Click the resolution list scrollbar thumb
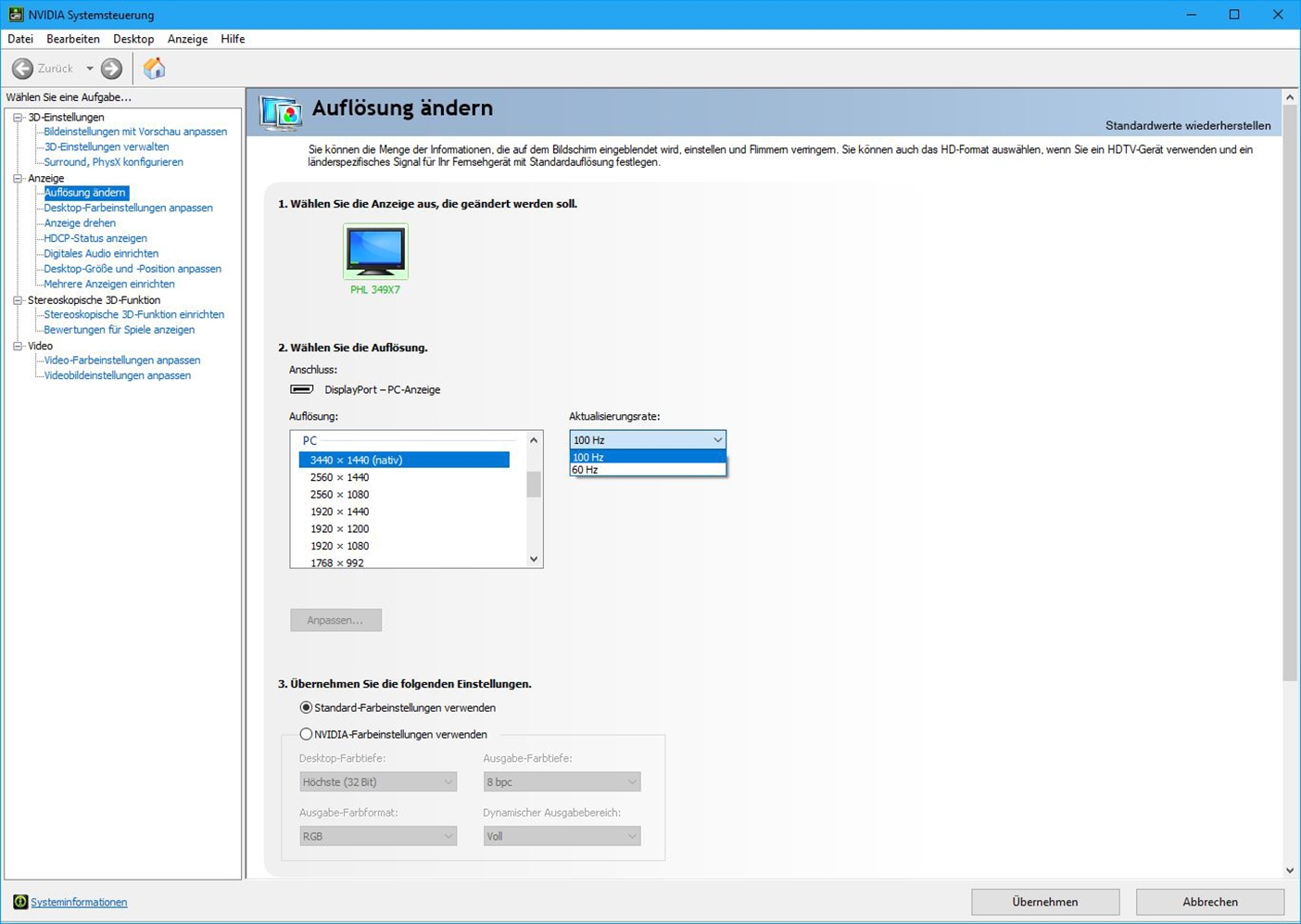Viewport: 1301px width, 924px height. pyautogui.click(x=534, y=485)
